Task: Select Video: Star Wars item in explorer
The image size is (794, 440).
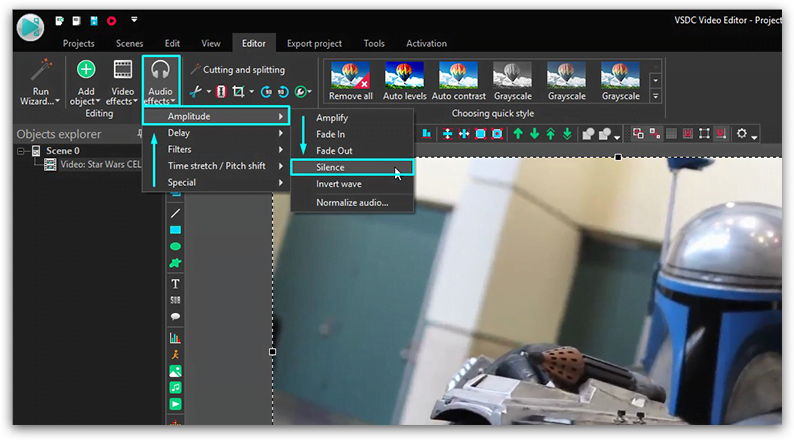Action: point(100,164)
